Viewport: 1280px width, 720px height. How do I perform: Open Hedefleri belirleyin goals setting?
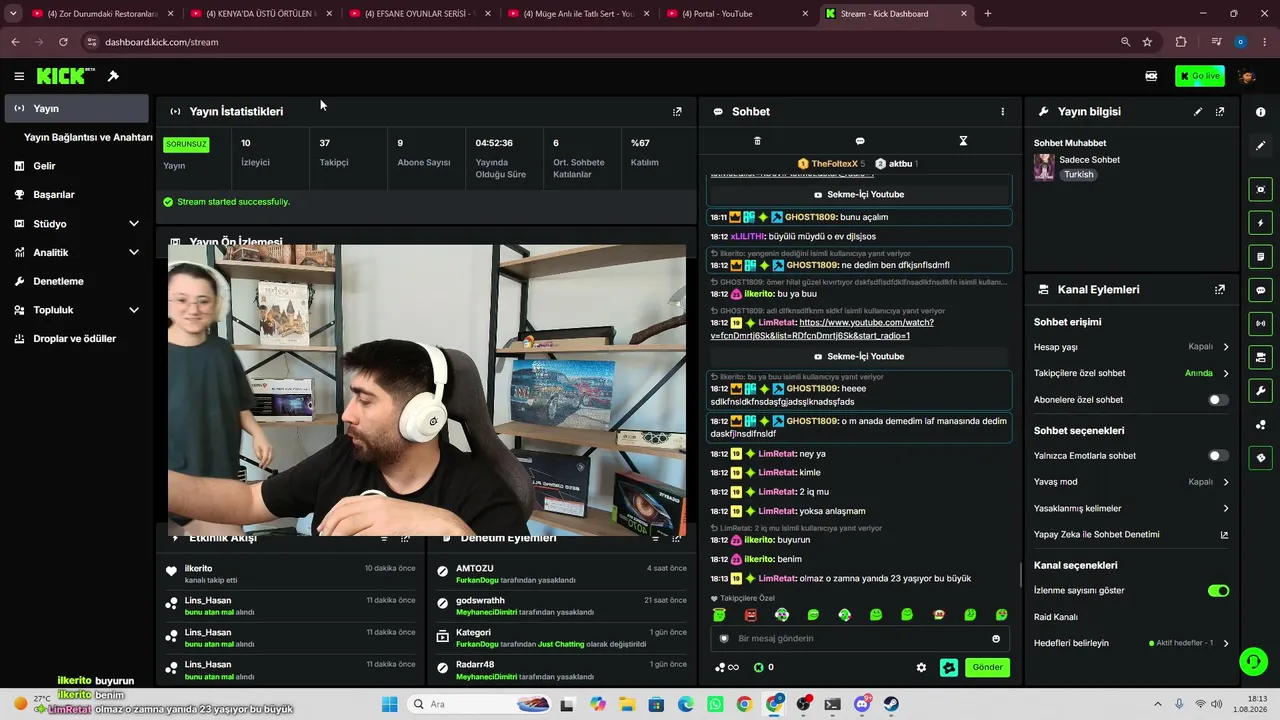[1131, 643]
